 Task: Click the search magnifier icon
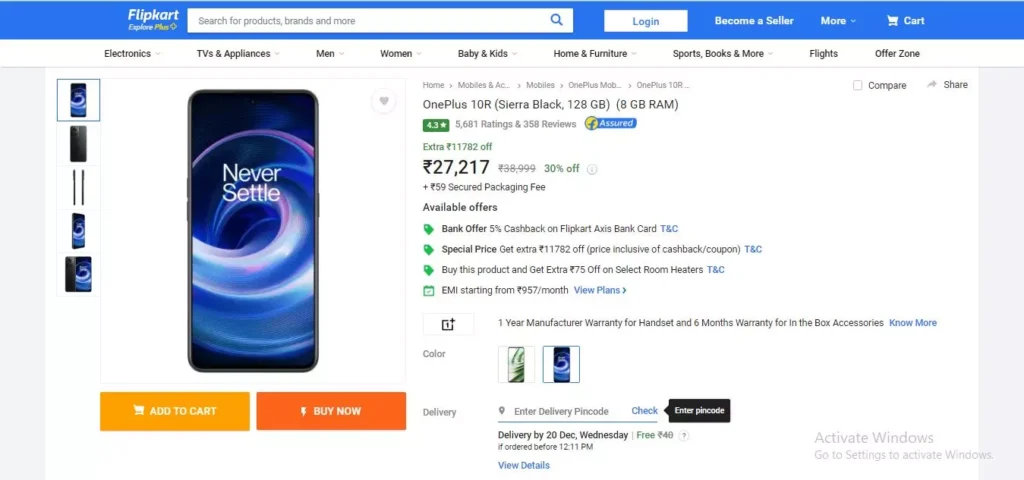(556, 20)
